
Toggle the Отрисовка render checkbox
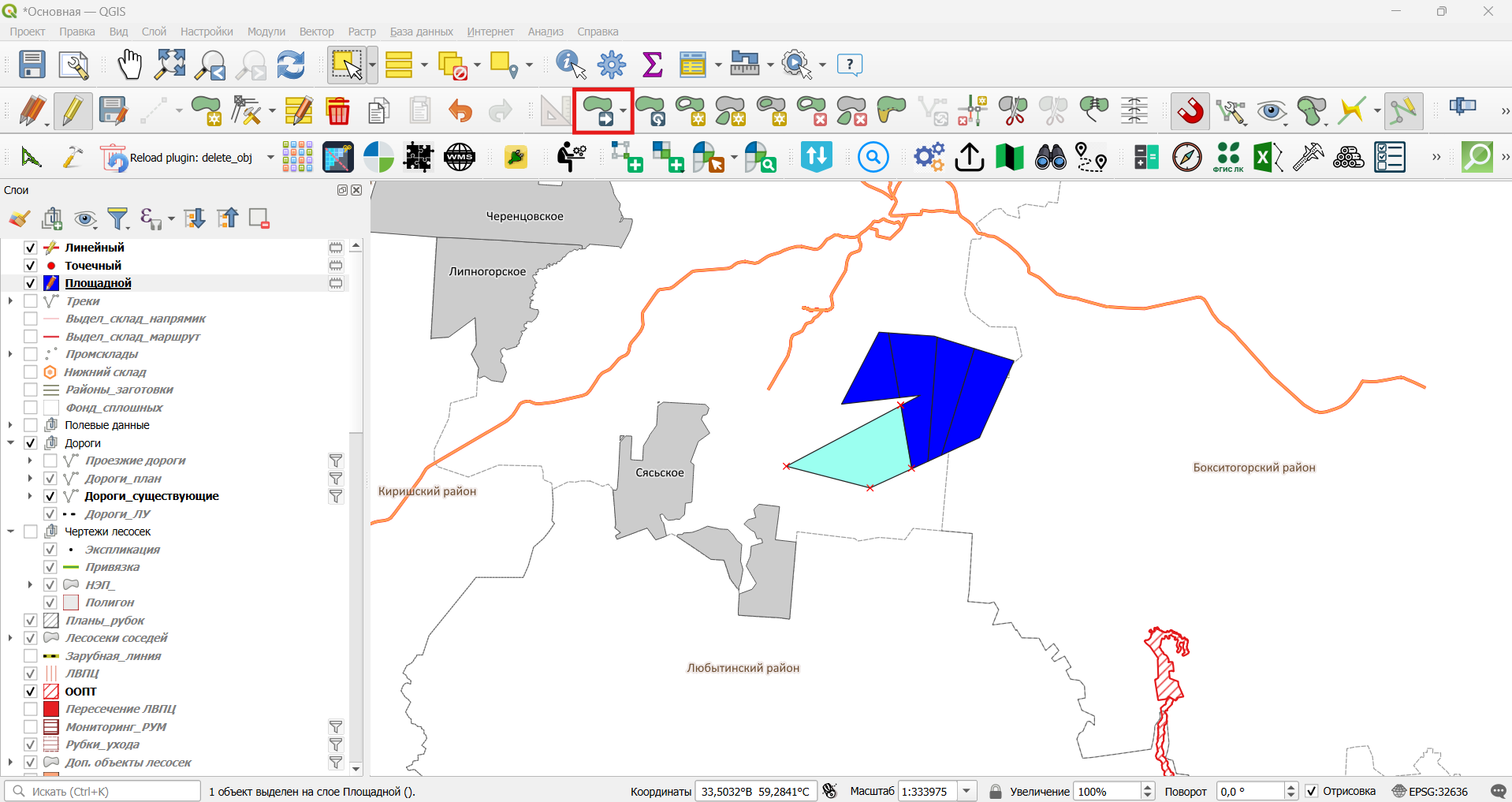1311,791
